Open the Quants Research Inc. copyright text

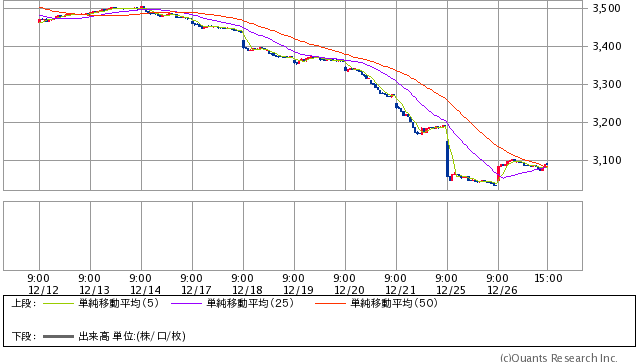coord(559,358)
